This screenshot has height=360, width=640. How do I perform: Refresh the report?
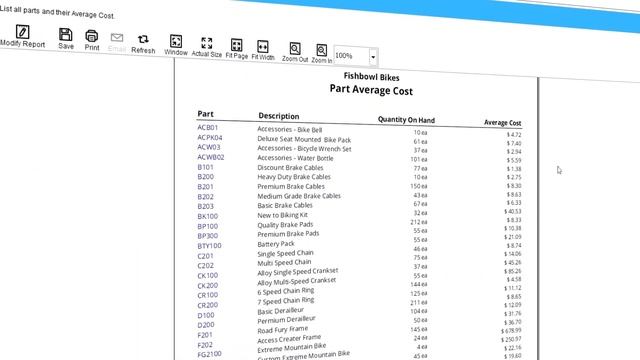pos(143,44)
